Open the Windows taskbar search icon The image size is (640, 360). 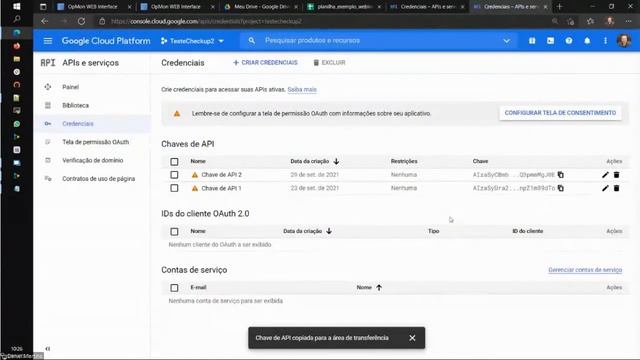16,19
